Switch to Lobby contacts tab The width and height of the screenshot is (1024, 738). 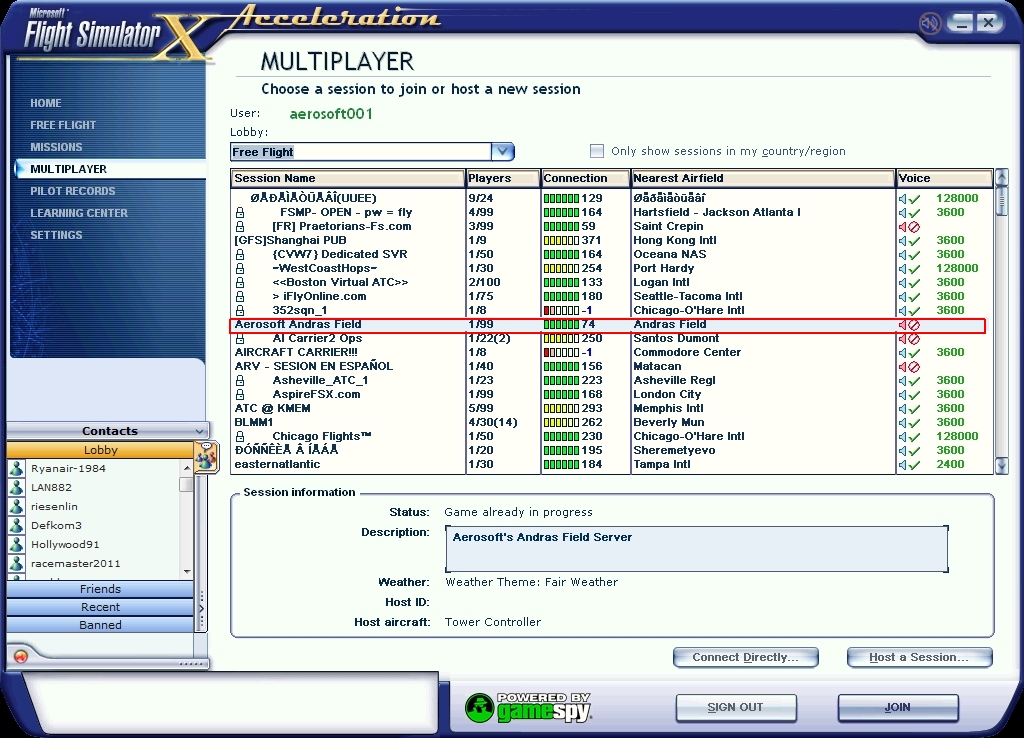[100, 450]
